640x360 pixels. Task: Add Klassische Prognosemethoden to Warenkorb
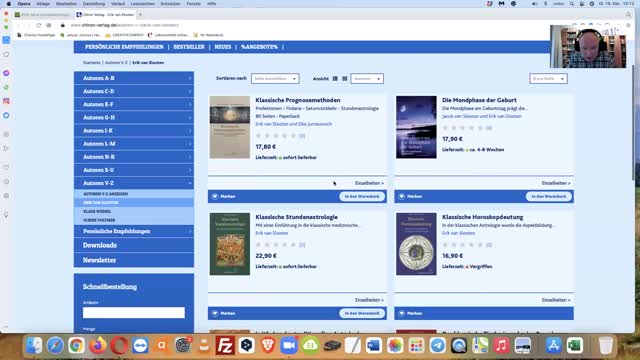click(x=362, y=196)
